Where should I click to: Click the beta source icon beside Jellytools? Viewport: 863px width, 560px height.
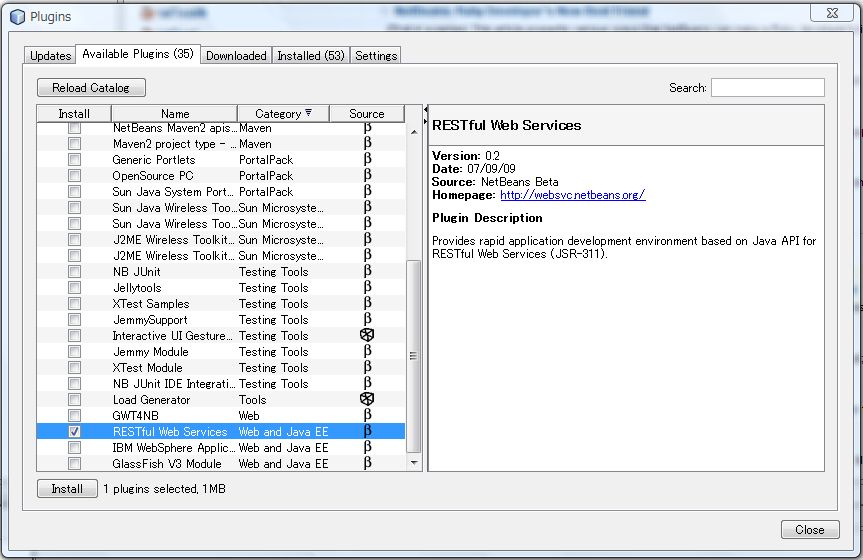[367, 287]
